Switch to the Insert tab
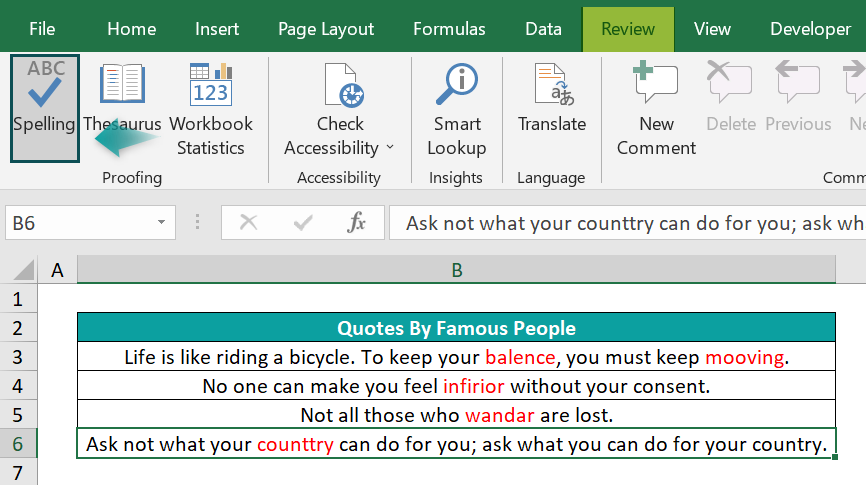The width and height of the screenshot is (866, 485). click(x=216, y=29)
